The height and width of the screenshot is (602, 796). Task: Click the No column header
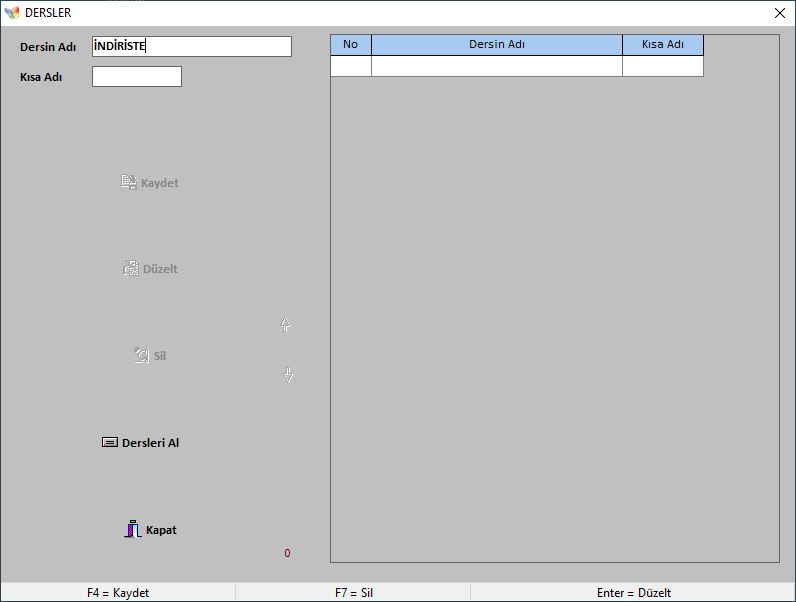(x=351, y=45)
